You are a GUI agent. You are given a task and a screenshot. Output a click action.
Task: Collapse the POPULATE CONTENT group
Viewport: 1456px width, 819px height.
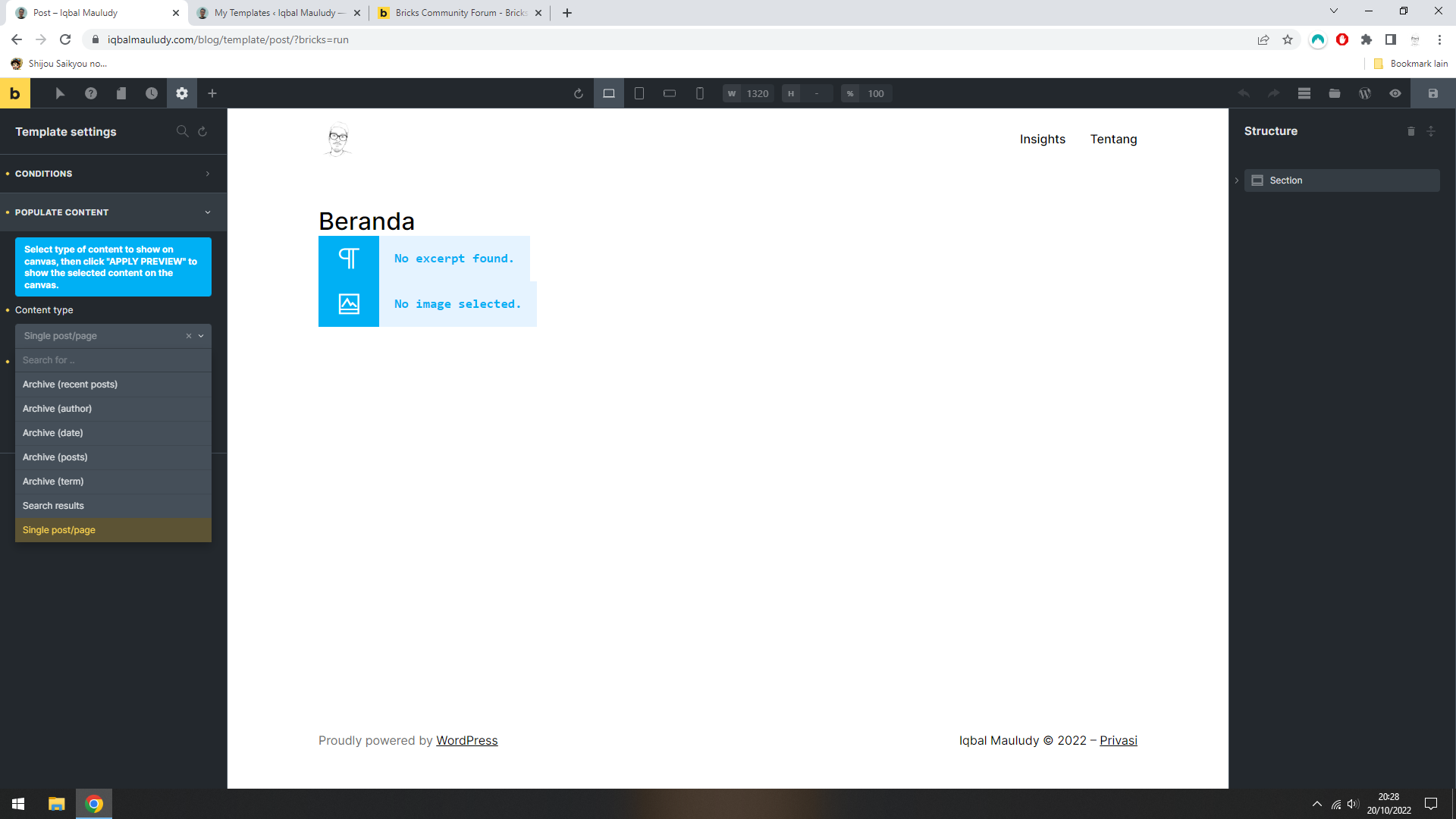[x=114, y=212]
